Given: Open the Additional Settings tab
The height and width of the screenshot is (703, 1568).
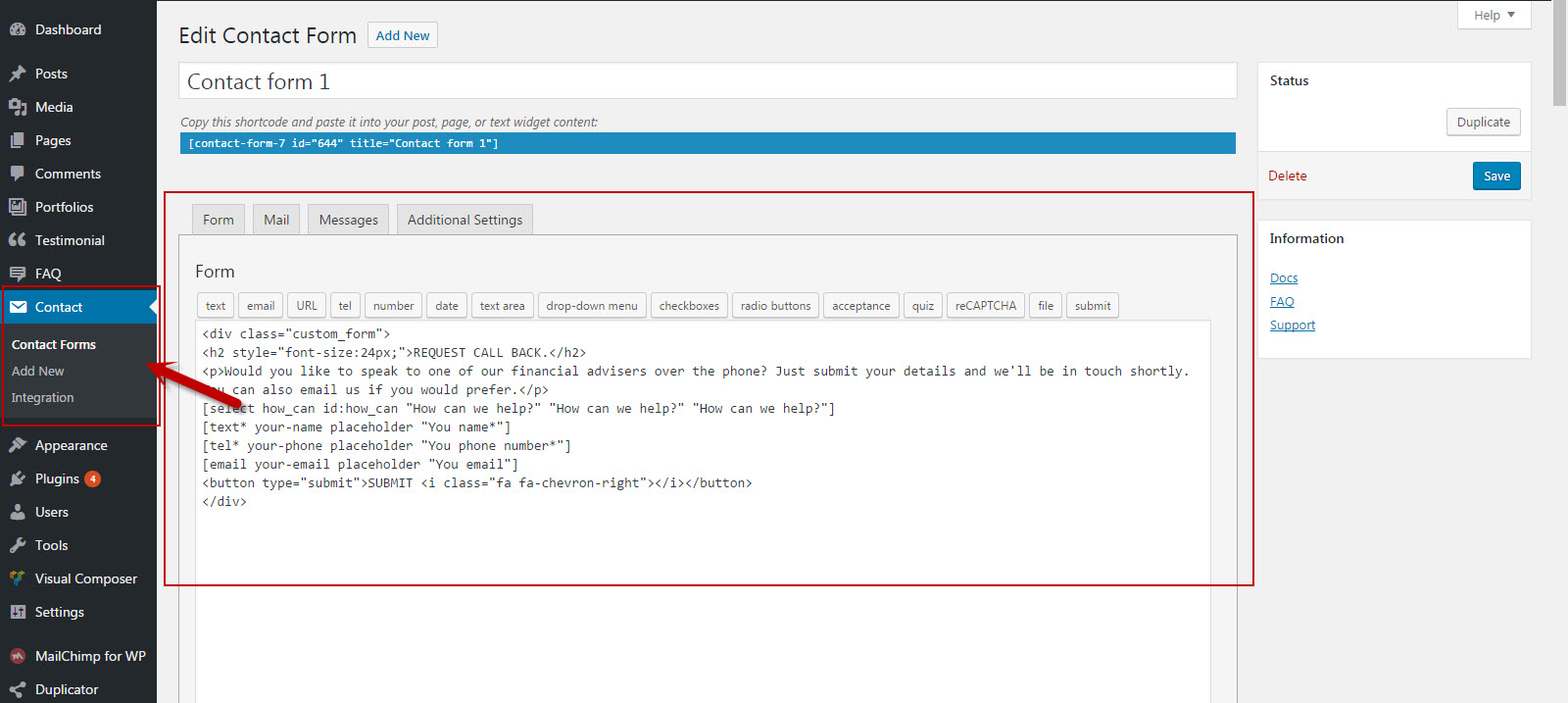Looking at the screenshot, I should click(x=465, y=220).
